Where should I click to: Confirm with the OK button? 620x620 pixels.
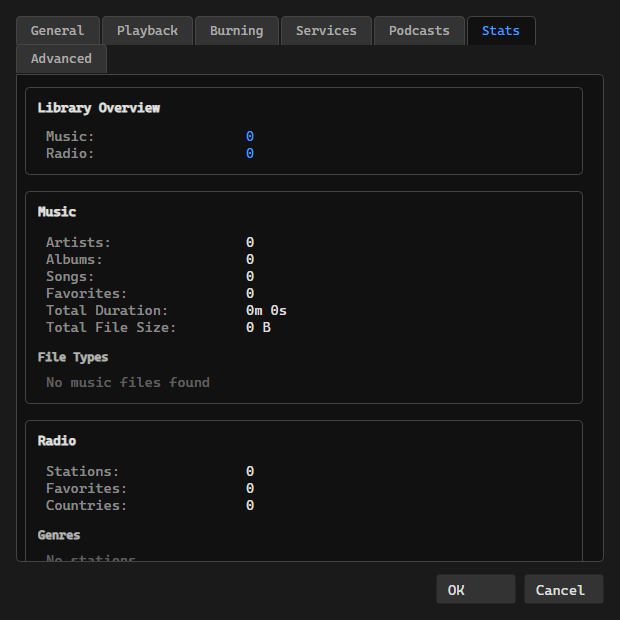(x=476, y=589)
